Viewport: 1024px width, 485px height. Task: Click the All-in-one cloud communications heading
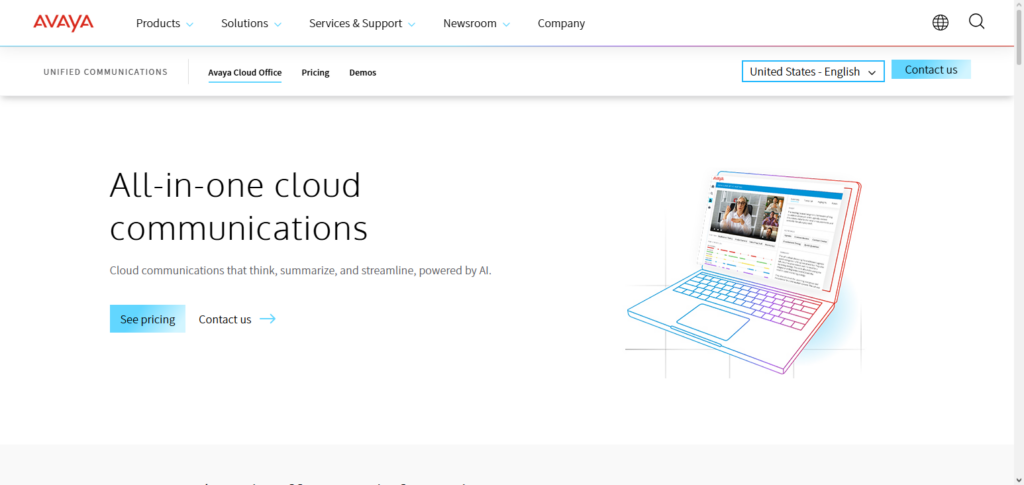(x=239, y=206)
